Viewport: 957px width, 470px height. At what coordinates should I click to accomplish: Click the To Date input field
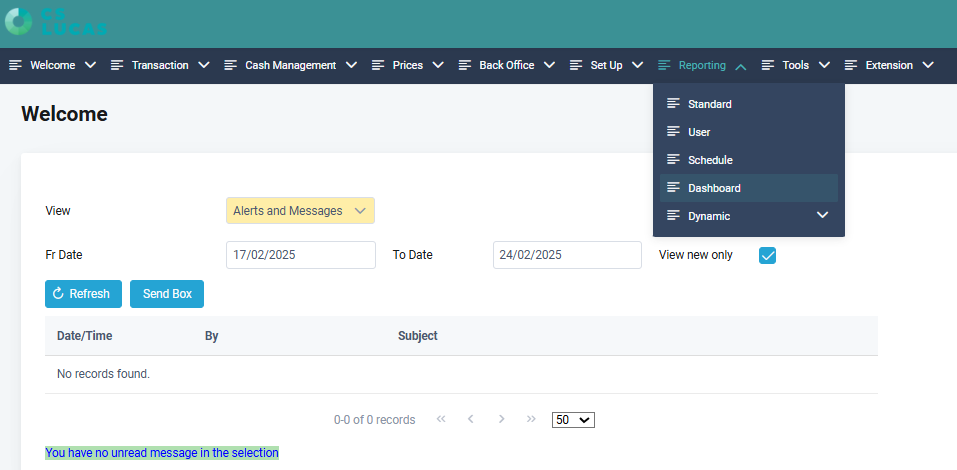(566, 255)
